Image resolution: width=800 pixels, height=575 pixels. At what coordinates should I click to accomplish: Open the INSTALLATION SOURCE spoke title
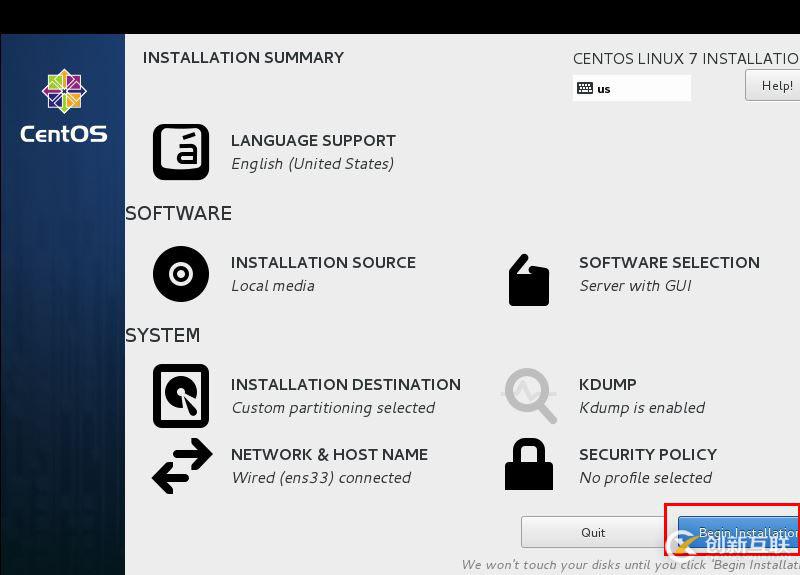(x=323, y=263)
